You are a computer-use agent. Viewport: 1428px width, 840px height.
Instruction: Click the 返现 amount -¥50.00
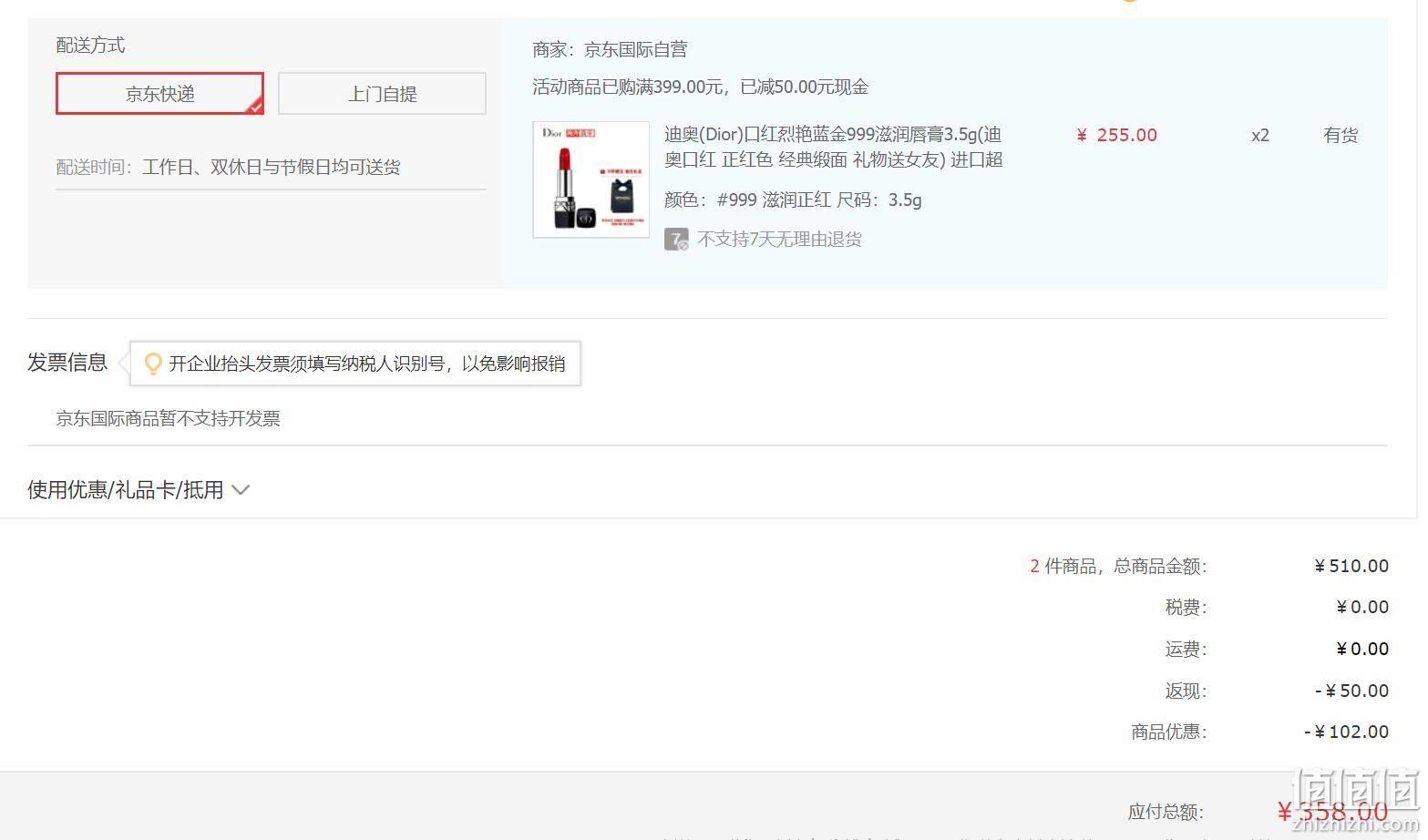(1351, 691)
